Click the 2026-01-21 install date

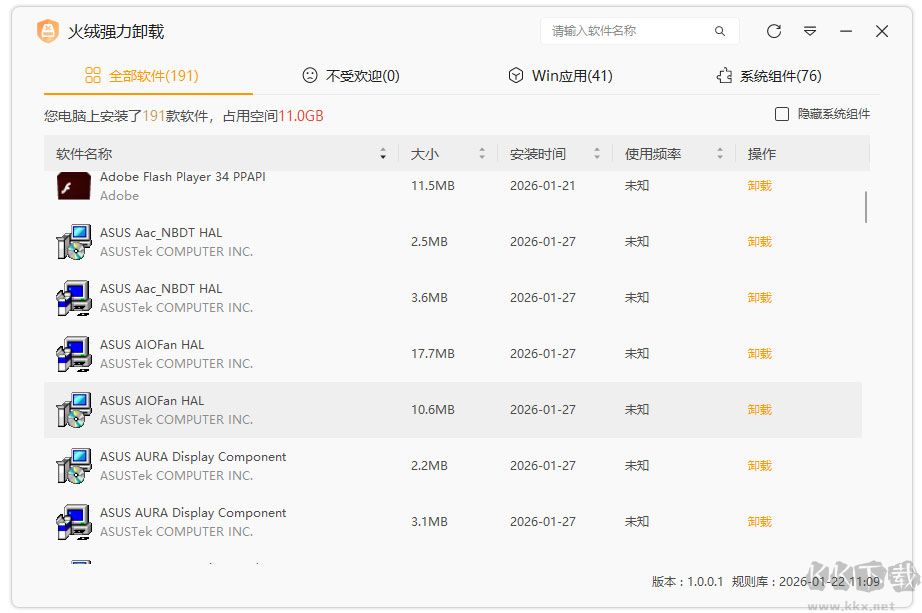tap(542, 186)
